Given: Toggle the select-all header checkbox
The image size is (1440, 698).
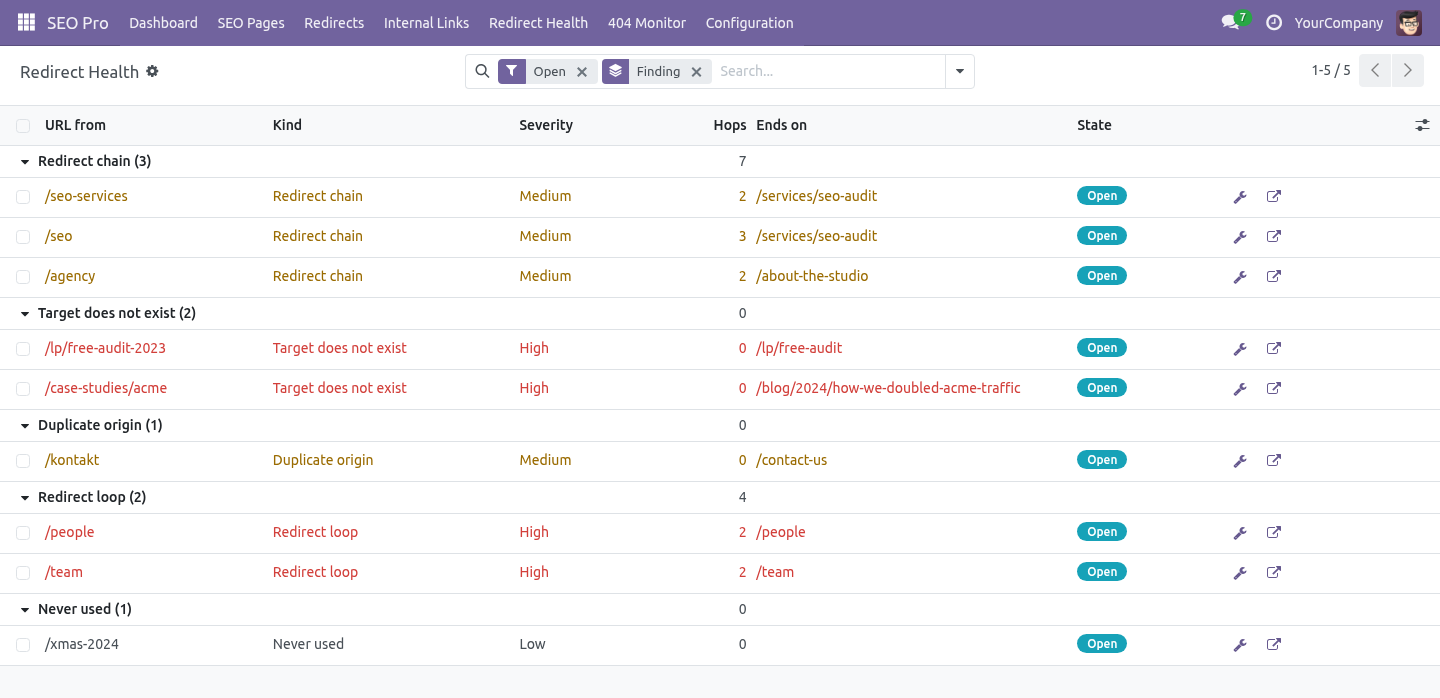Looking at the screenshot, I should [23, 126].
